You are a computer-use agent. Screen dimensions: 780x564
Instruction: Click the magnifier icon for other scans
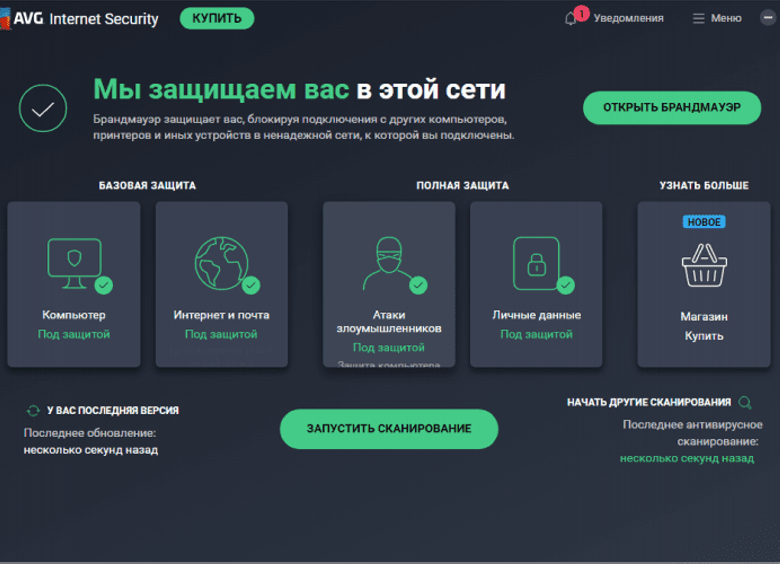pos(745,402)
